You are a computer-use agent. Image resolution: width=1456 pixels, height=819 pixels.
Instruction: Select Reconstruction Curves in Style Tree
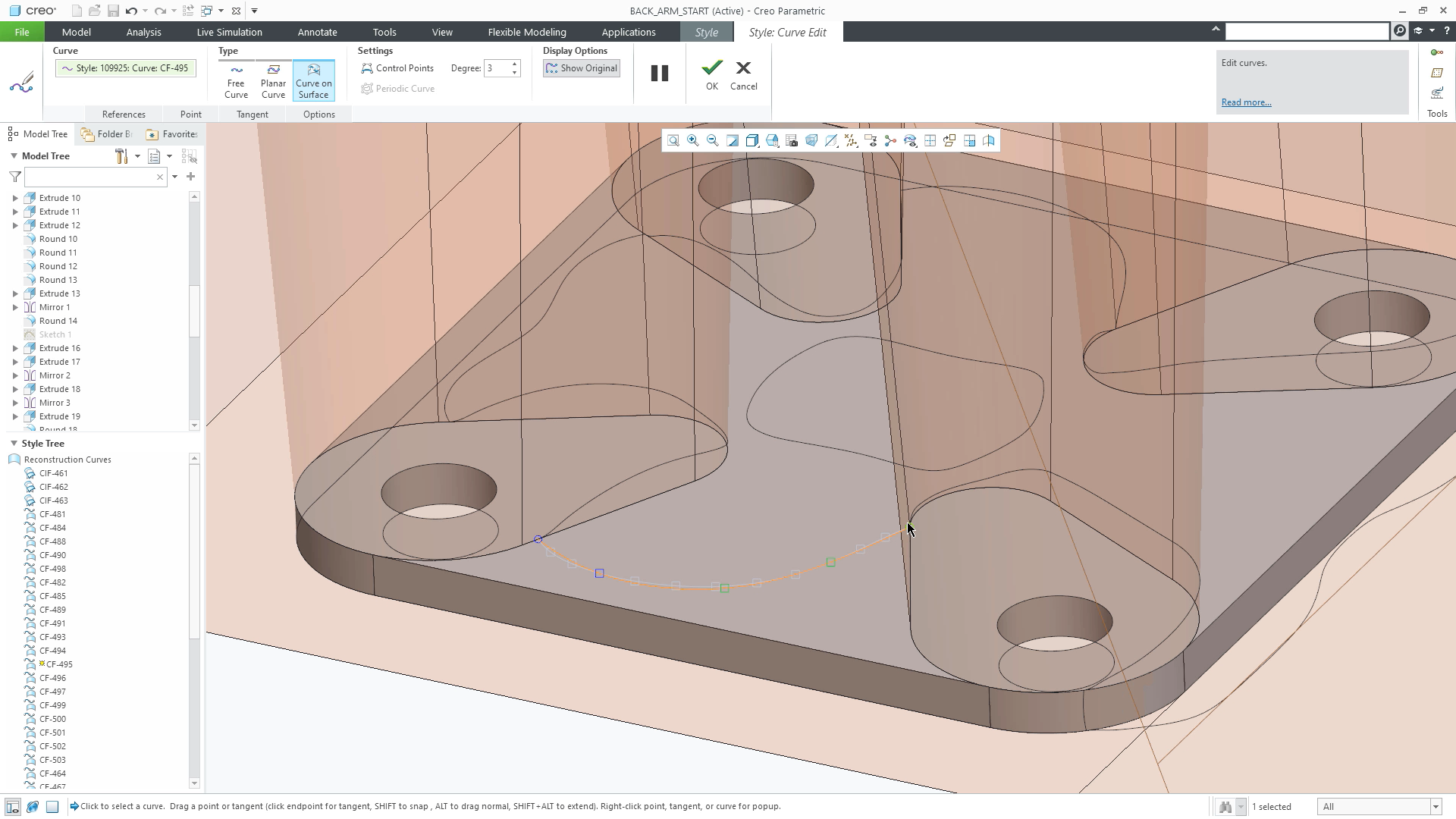pos(67,460)
